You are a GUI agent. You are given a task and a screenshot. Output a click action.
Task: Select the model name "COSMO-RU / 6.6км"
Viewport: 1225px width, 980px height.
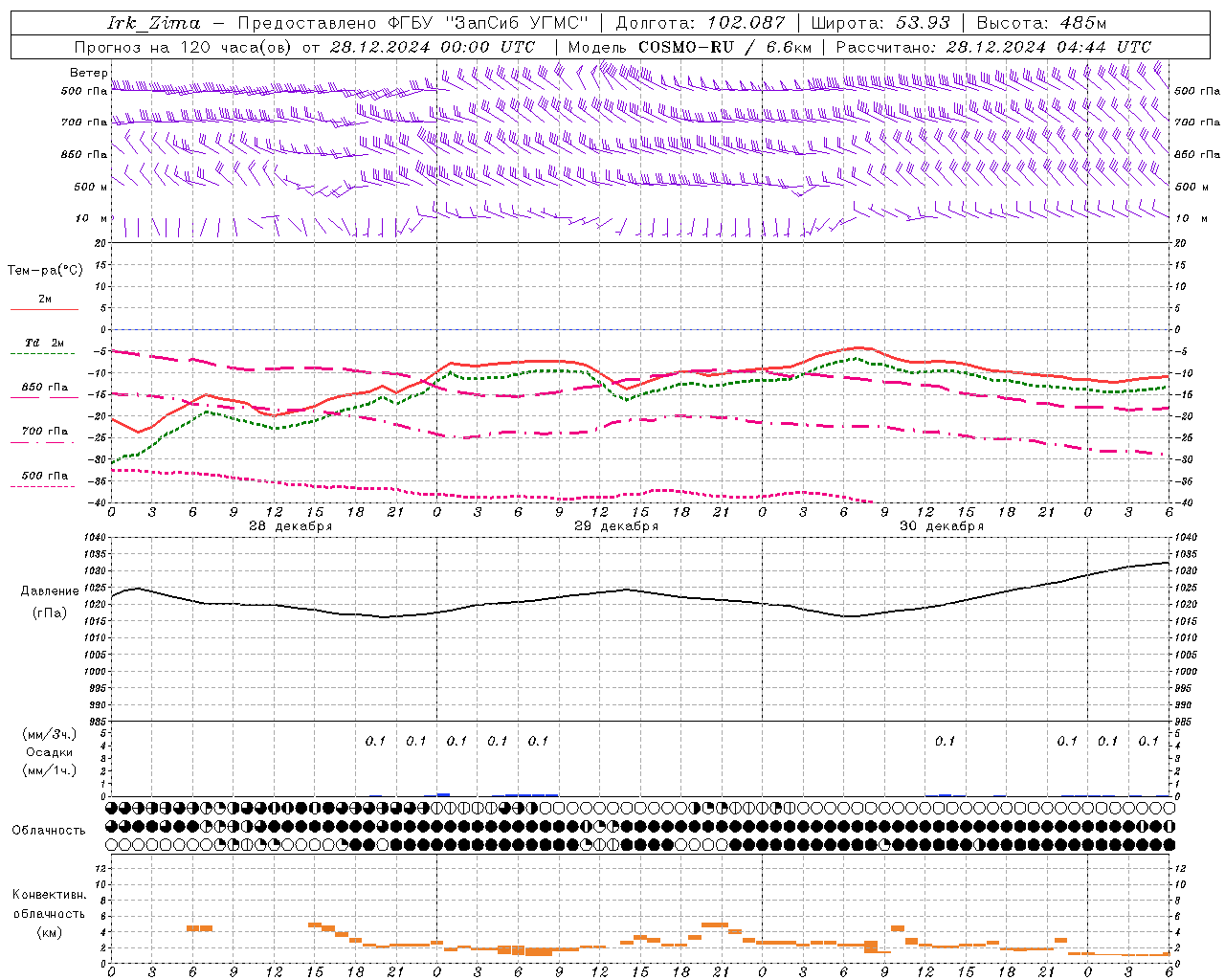click(725, 47)
